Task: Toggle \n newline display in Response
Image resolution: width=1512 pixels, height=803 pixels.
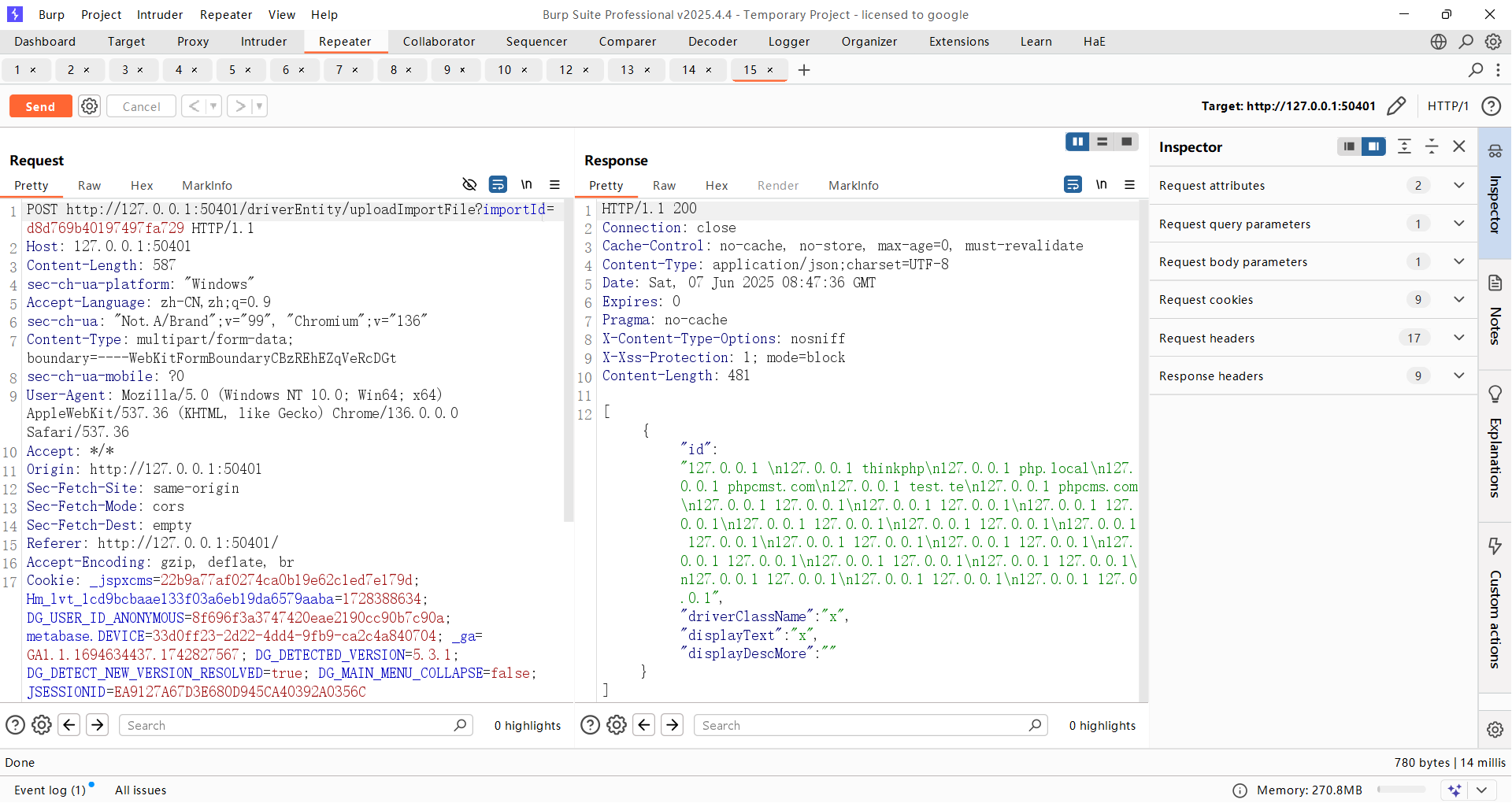Action: (x=1101, y=184)
